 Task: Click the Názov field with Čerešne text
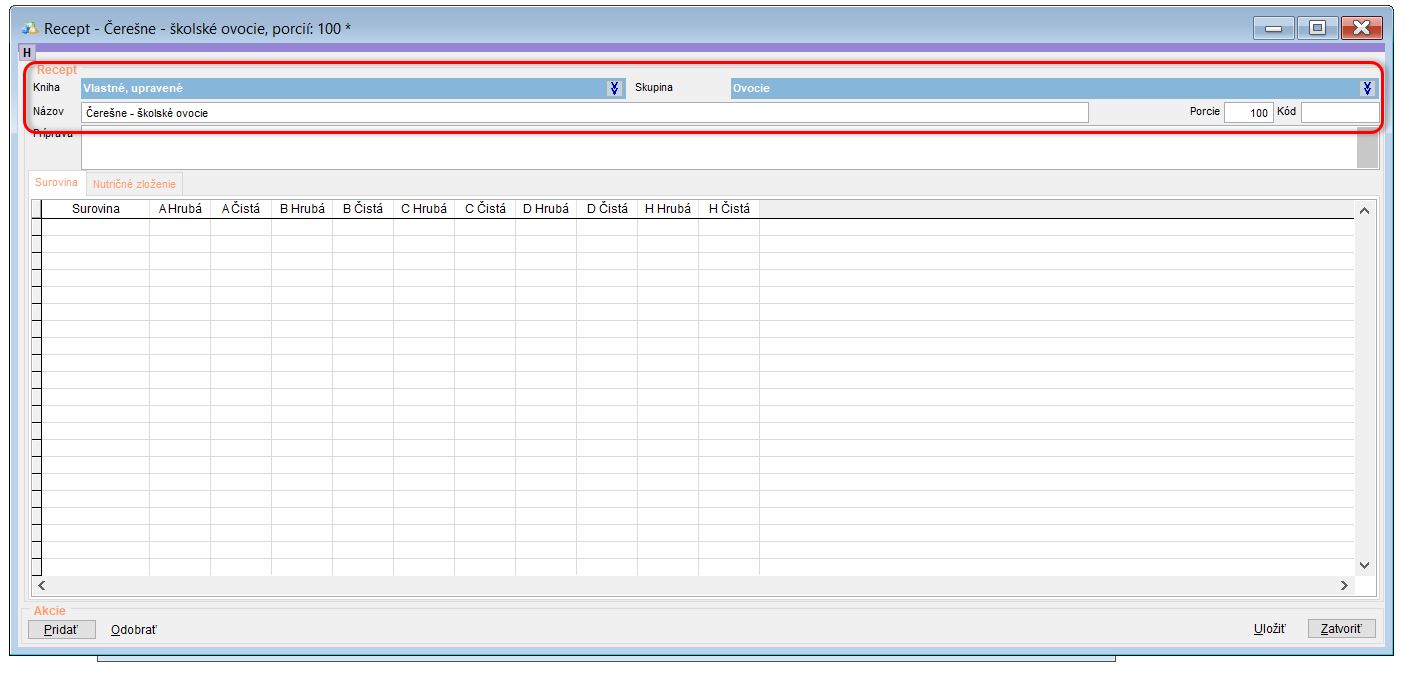584,113
